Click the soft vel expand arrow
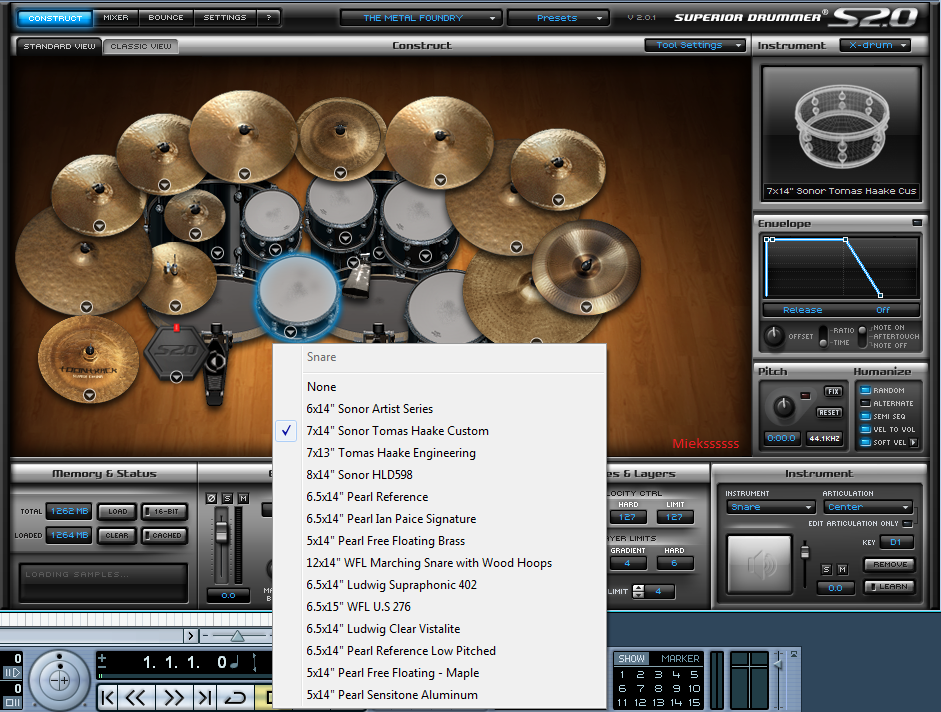The width and height of the screenshot is (941, 712). [x=913, y=442]
